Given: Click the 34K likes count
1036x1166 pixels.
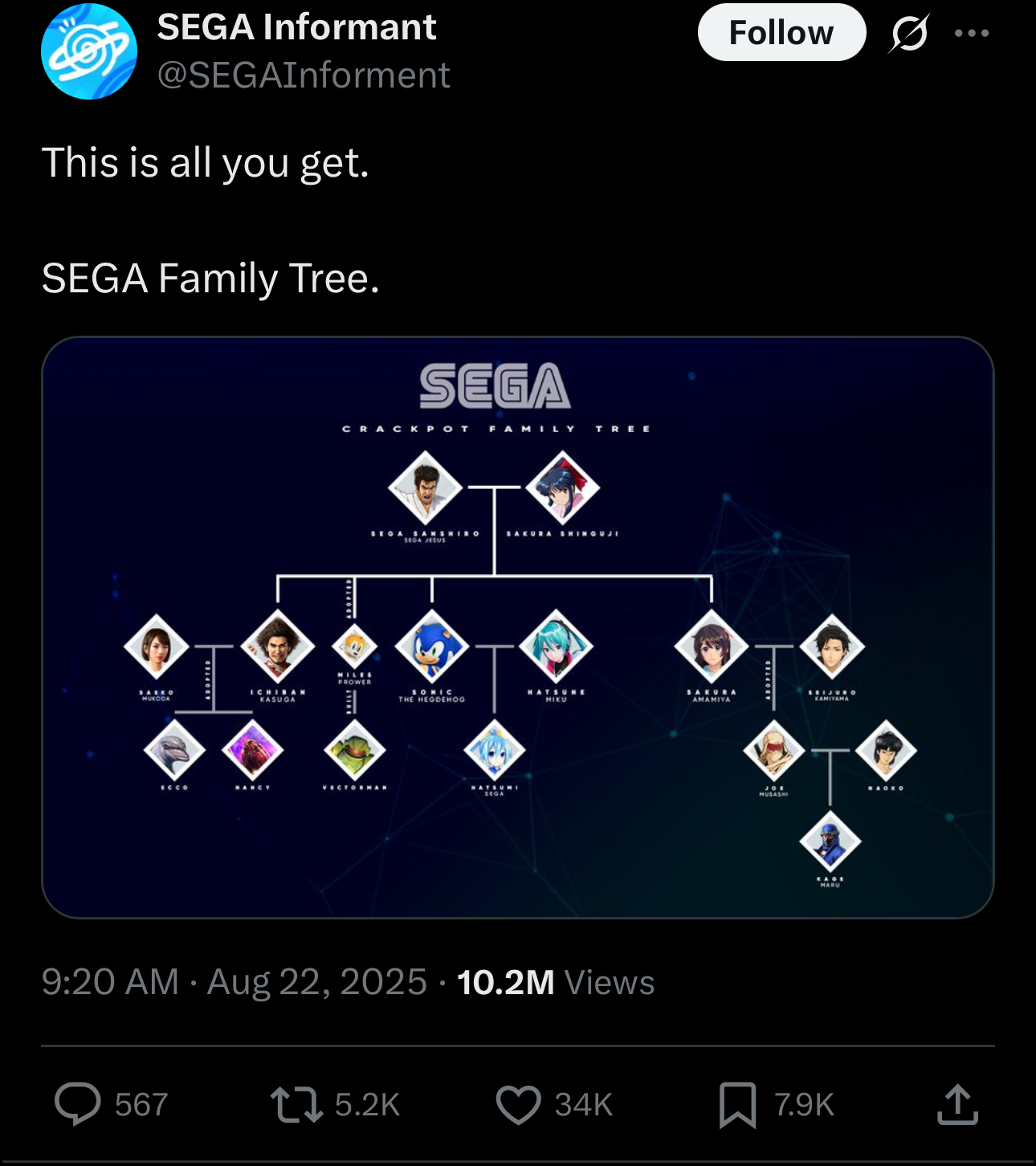Looking at the screenshot, I should [x=584, y=1105].
